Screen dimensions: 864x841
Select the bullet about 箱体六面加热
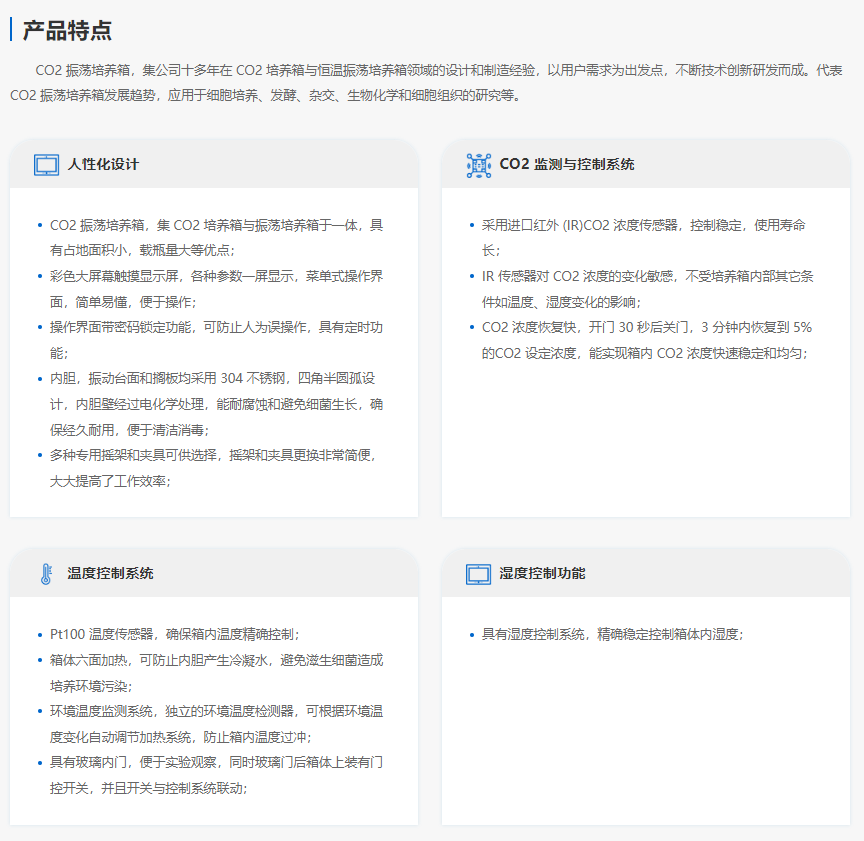coord(215,672)
